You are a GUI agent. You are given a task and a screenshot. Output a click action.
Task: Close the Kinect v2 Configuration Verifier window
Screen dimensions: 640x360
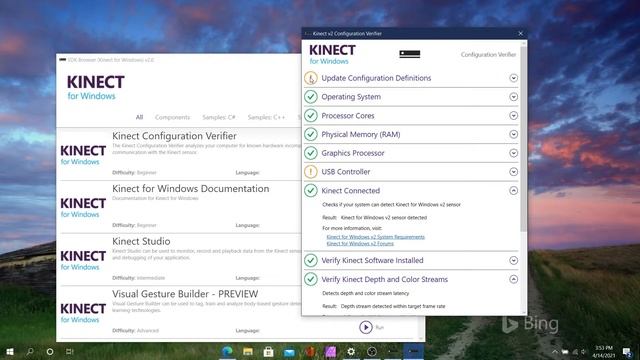520,33
